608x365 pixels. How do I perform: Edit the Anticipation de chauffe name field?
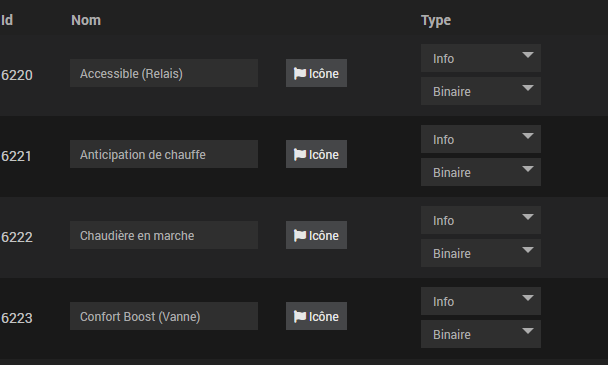tap(164, 154)
